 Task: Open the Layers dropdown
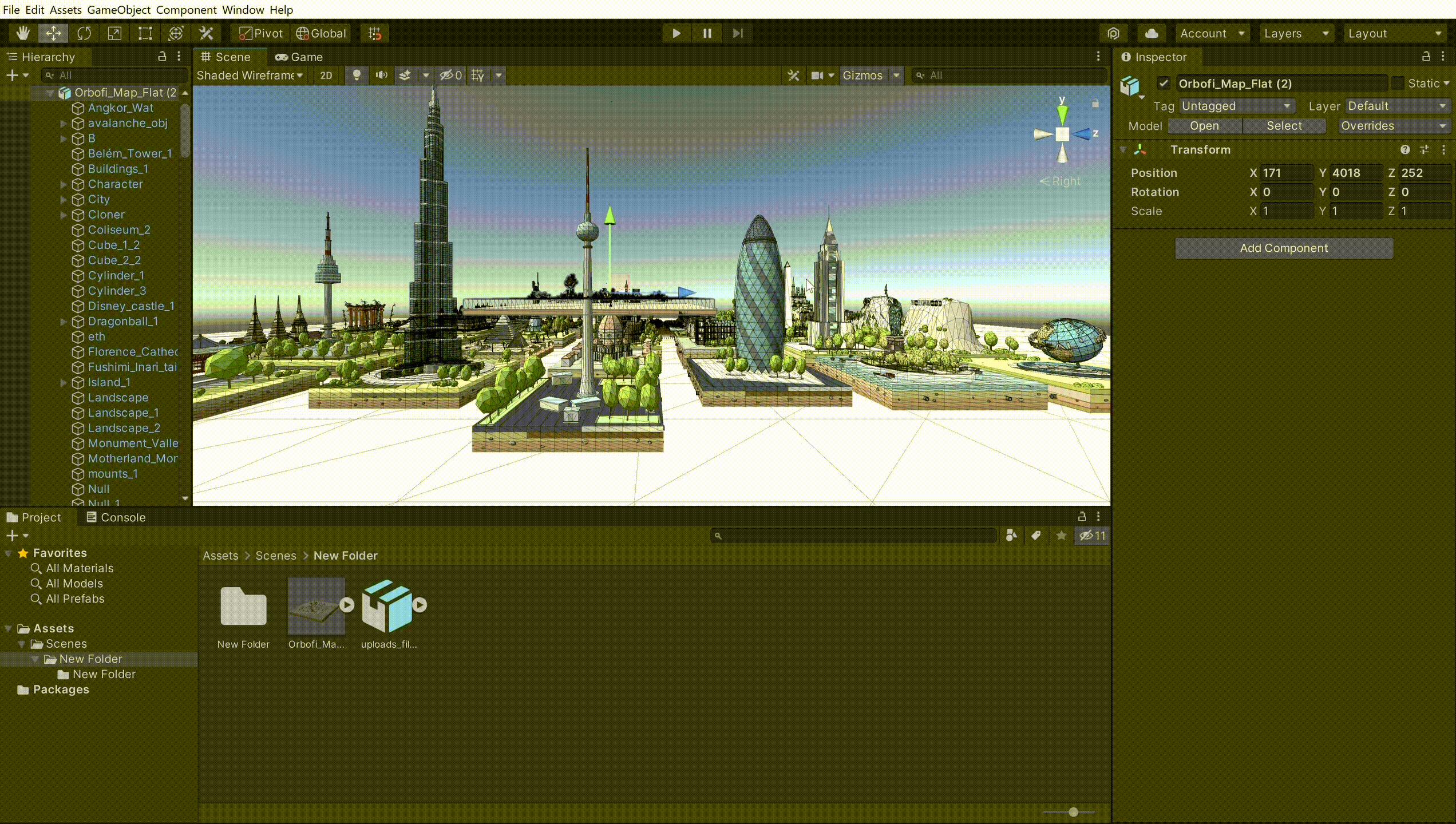(1296, 33)
